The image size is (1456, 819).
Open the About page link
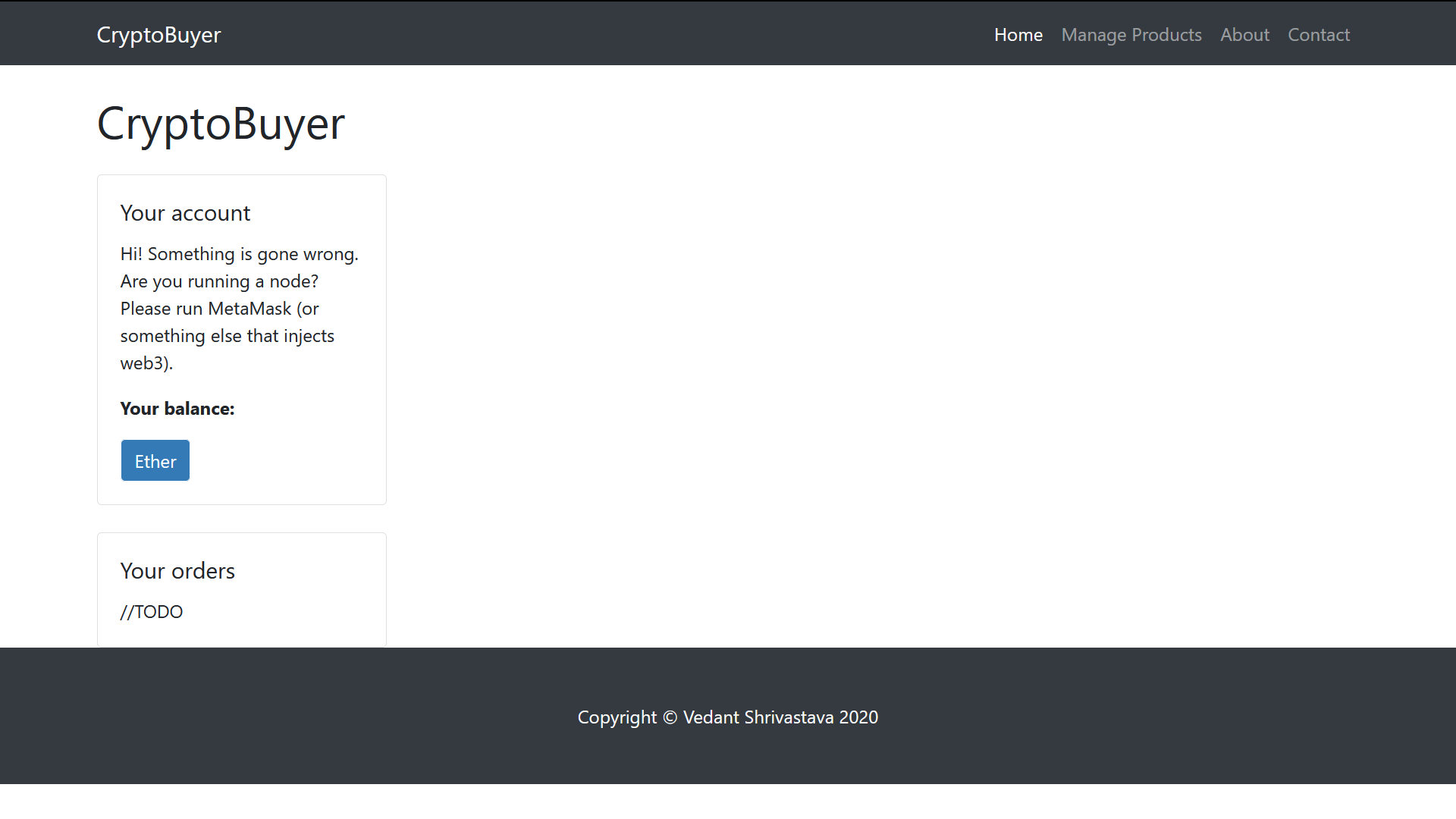[x=1244, y=35]
